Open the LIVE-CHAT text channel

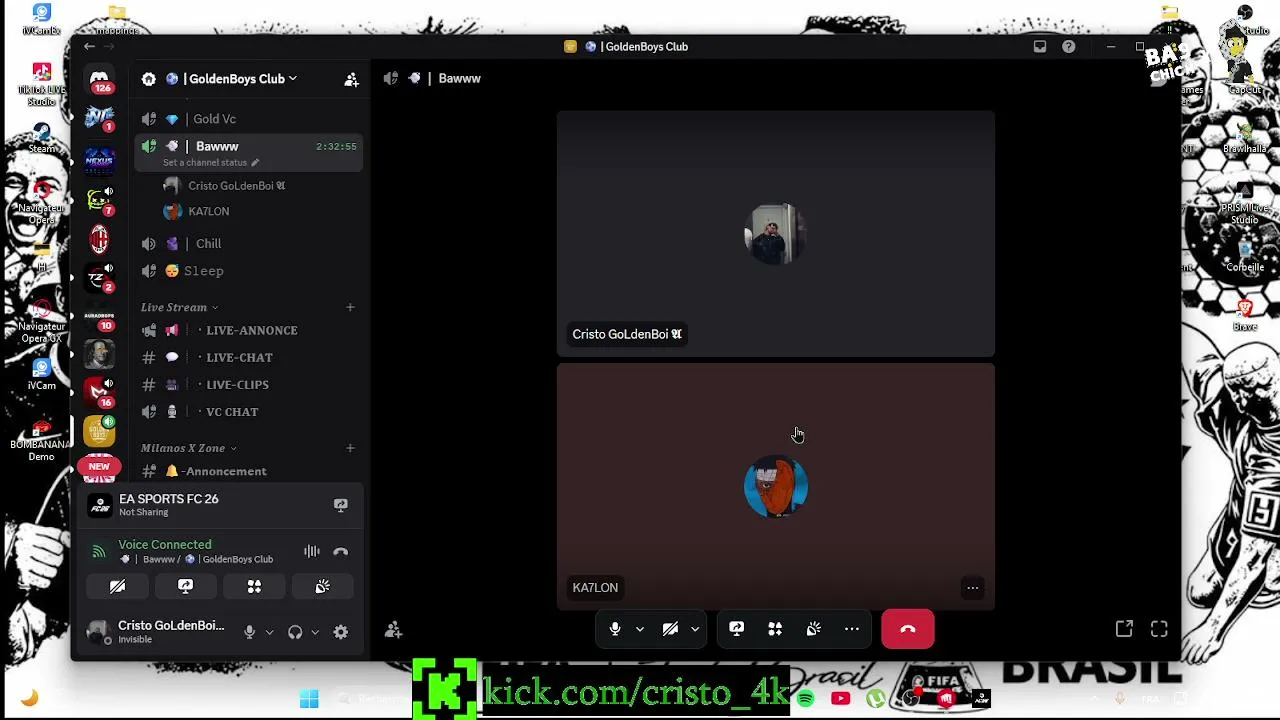click(x=249, y=357)
